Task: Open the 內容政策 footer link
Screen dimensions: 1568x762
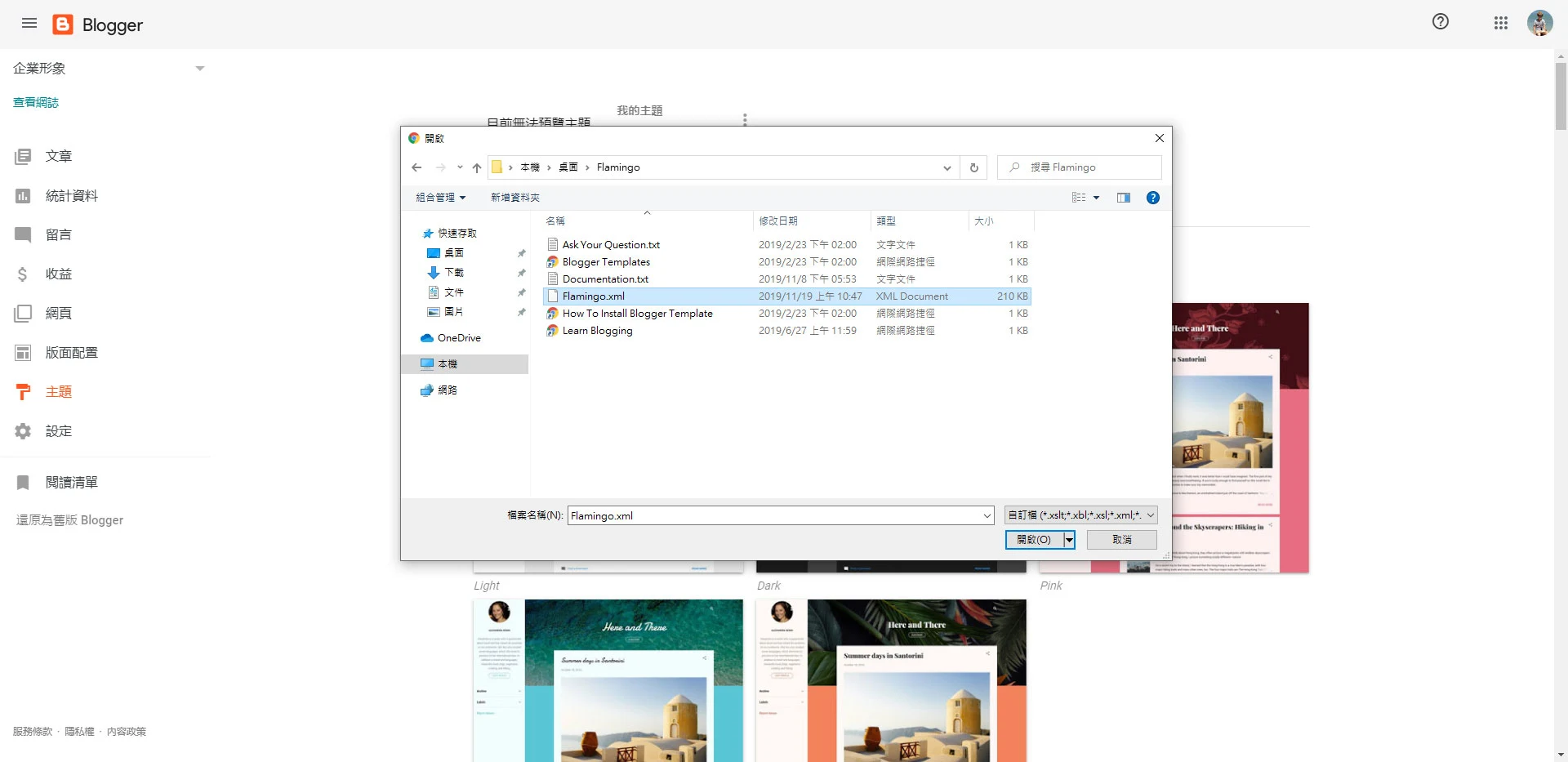Action: 127,732
